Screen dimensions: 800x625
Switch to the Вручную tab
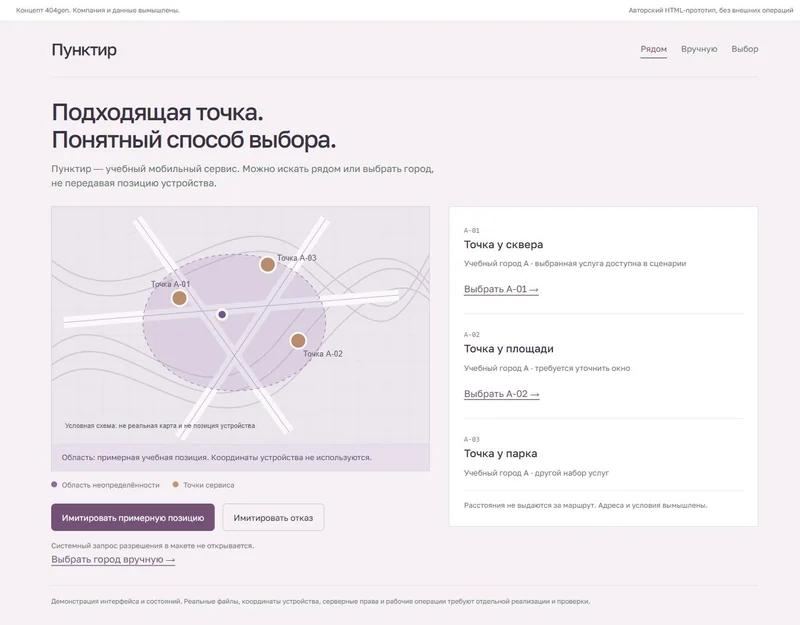(699, 49)
